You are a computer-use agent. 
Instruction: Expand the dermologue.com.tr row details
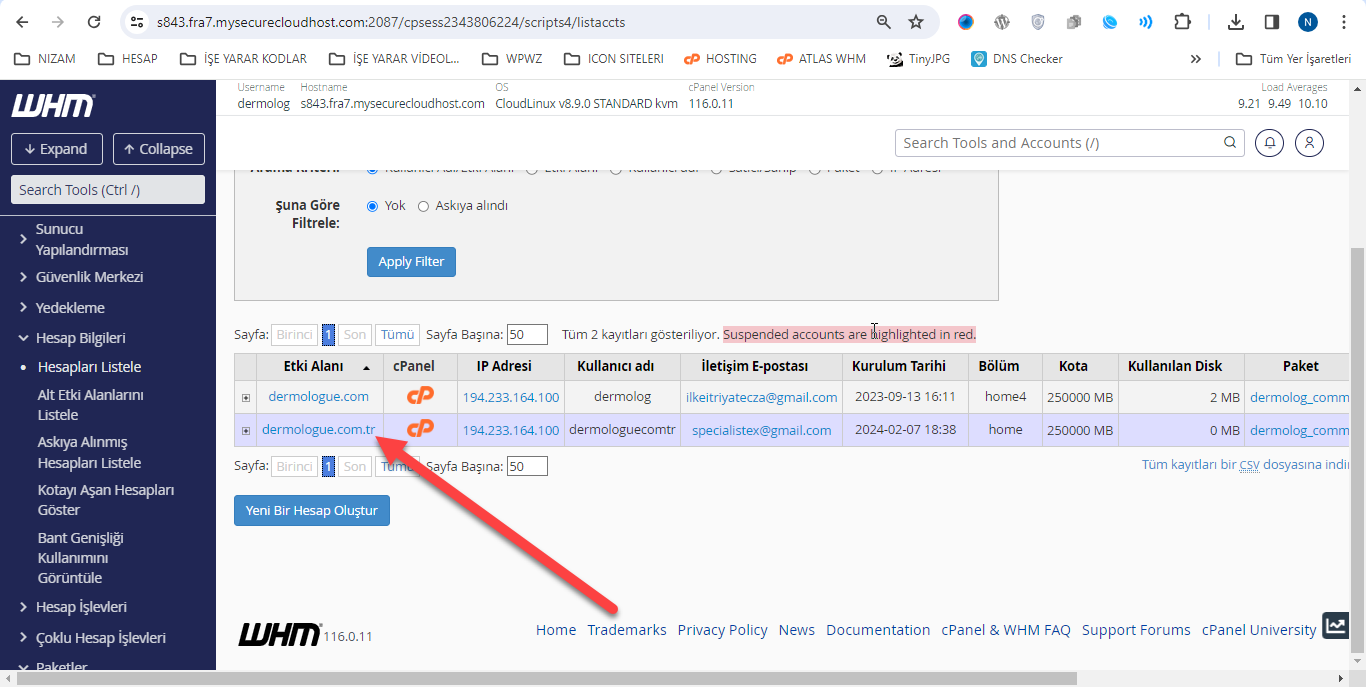[x=245, y=431]
